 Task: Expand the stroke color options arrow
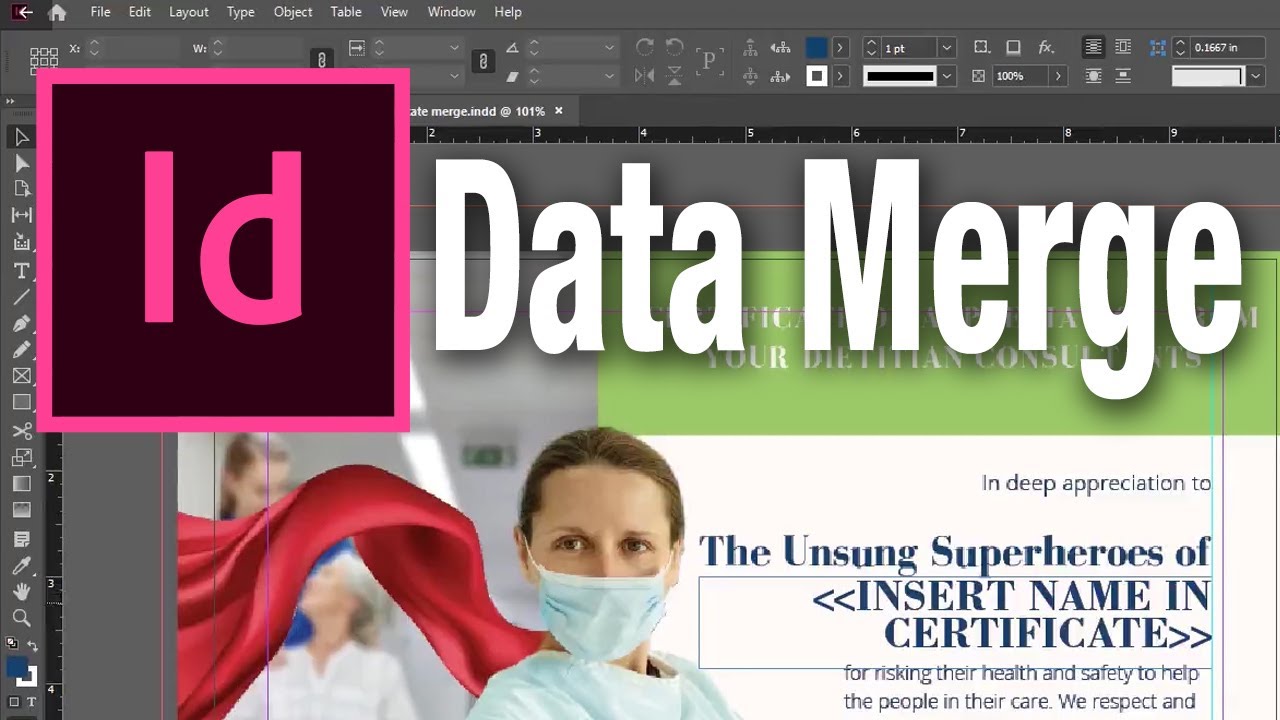click(x=840, y=75)
